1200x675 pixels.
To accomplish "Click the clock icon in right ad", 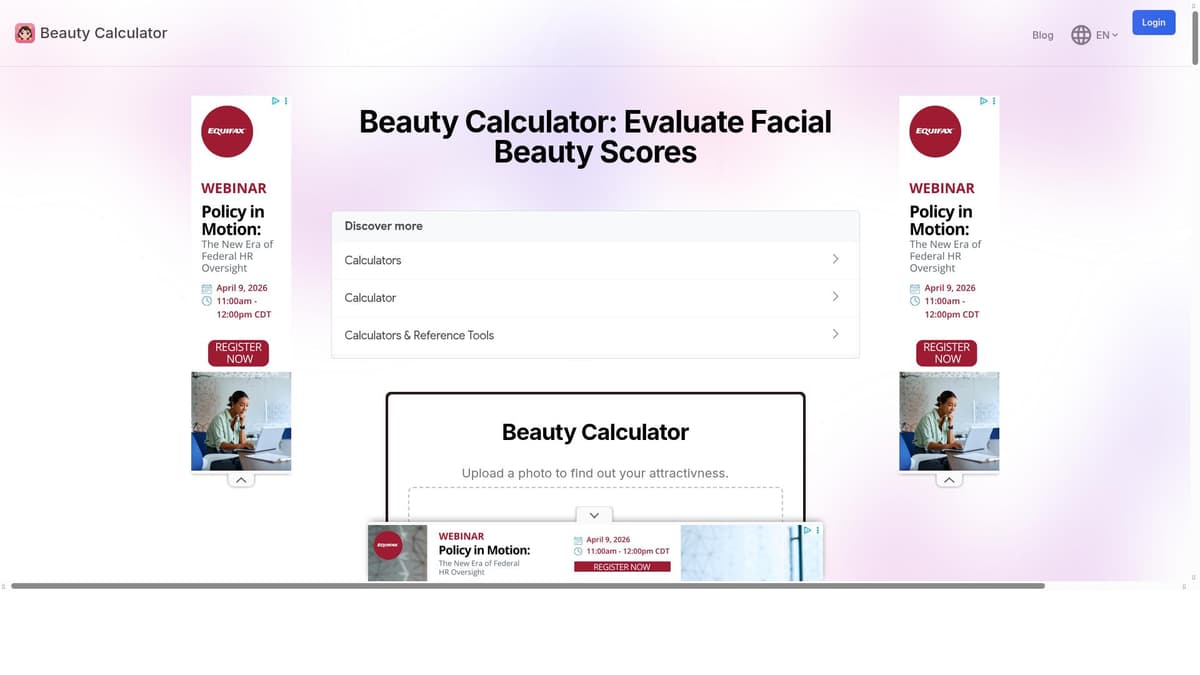I will 915,301.
